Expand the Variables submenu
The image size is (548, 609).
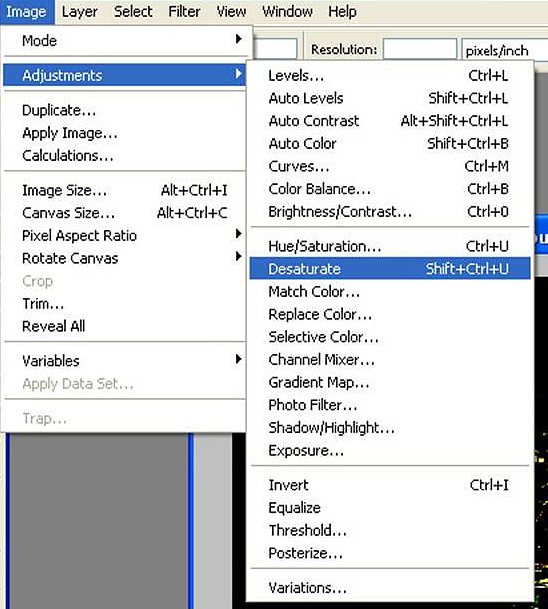pyautogui.click(x=124, y=361)
